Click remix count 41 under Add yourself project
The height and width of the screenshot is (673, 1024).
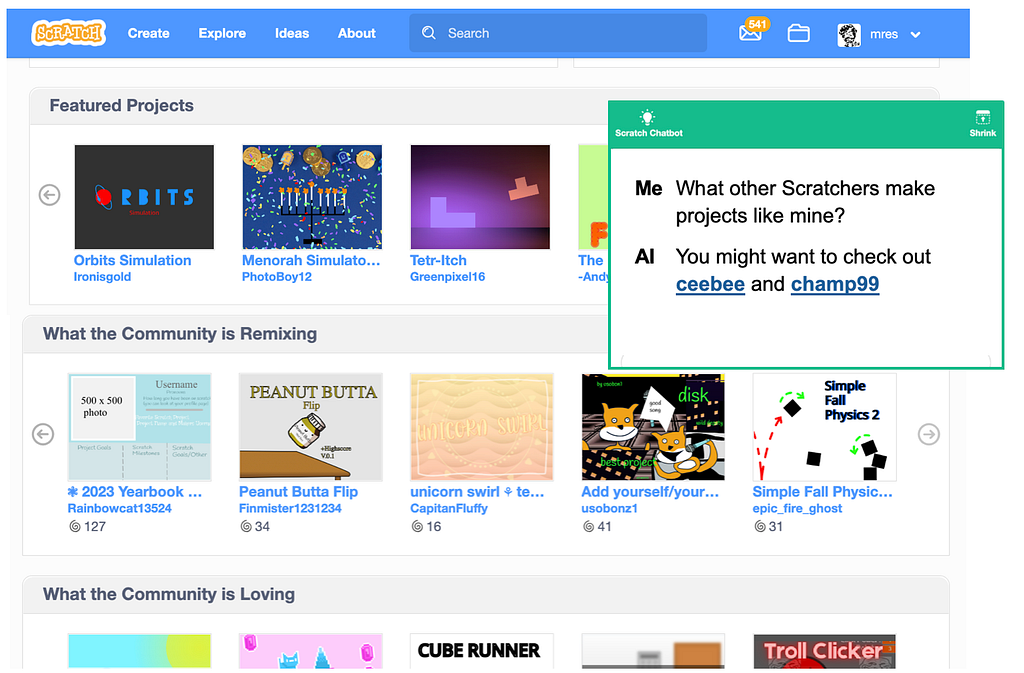tap(598, 526)
